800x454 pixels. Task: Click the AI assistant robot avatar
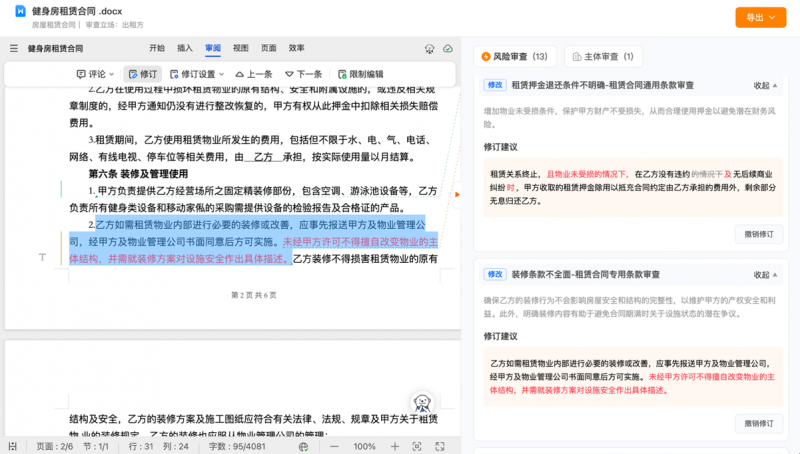tap(423, 403)
